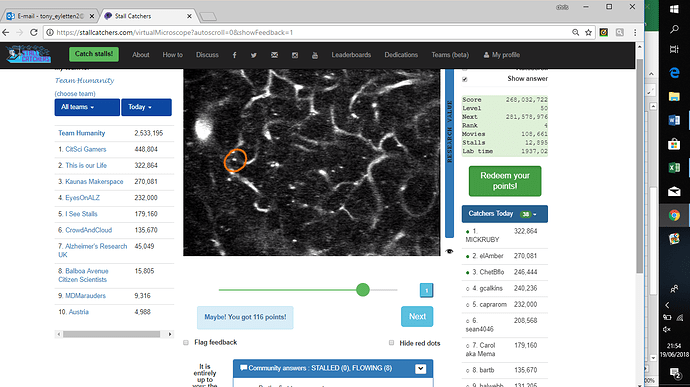Screen dimensions: 690x387
Task: Open Task View in taskbar
Action: [x=674, y=49]
